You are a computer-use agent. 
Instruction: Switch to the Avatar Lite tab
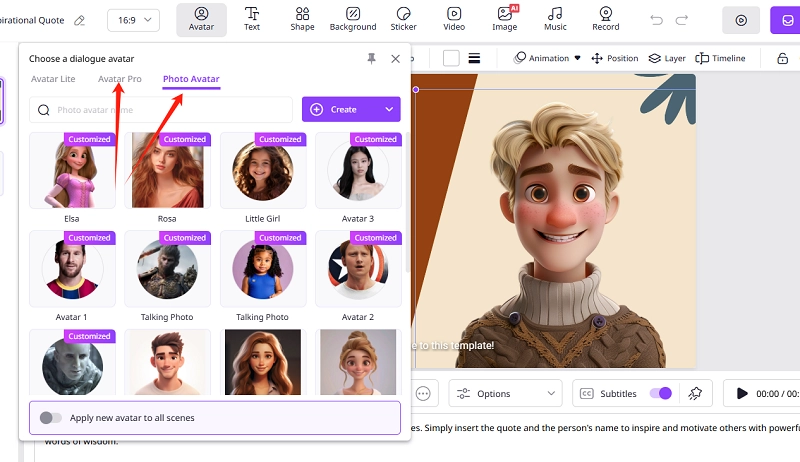click(53, 79)
